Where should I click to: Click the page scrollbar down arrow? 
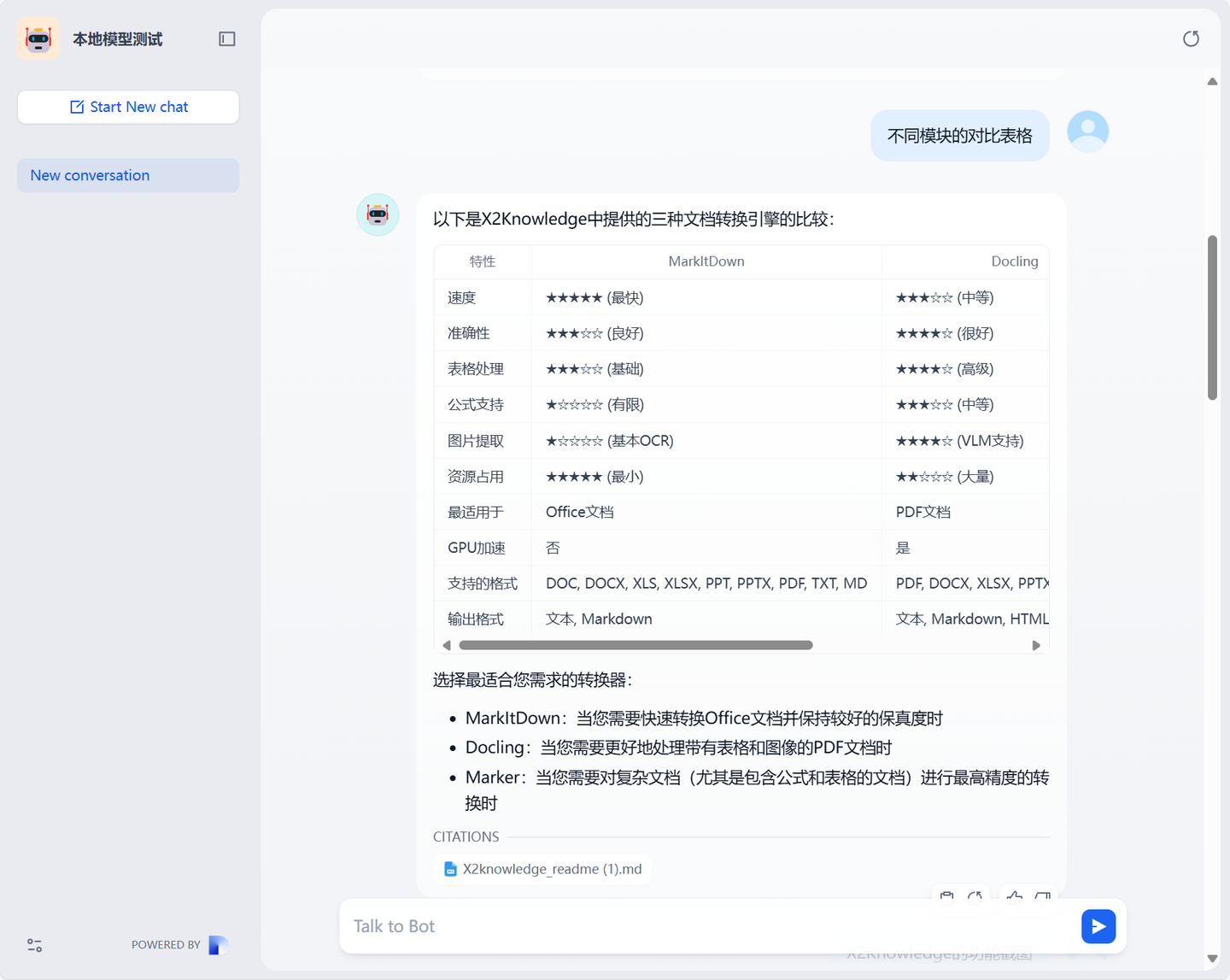[1212, 959]
